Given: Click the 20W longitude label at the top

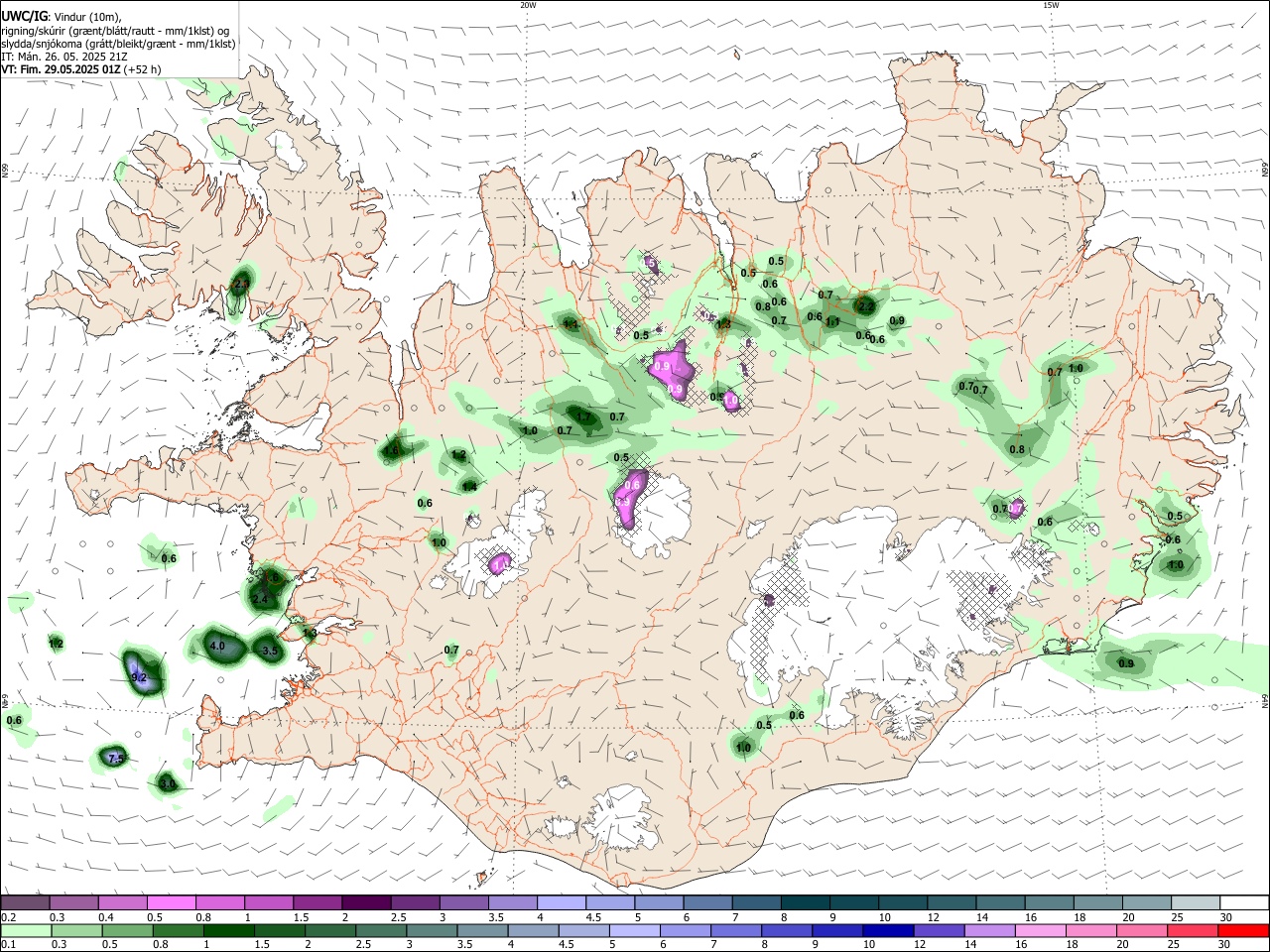Looking at the screenshot, I should coord(528,5).
